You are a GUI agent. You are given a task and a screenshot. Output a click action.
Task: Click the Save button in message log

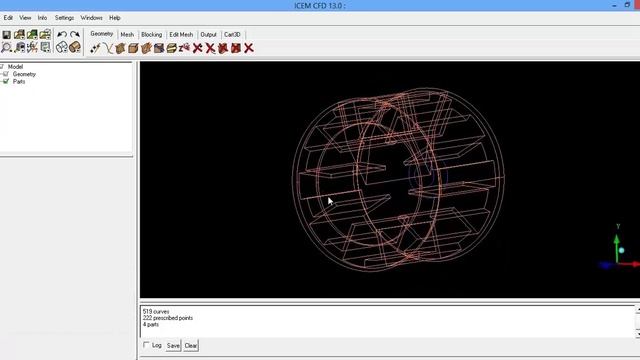173,346
